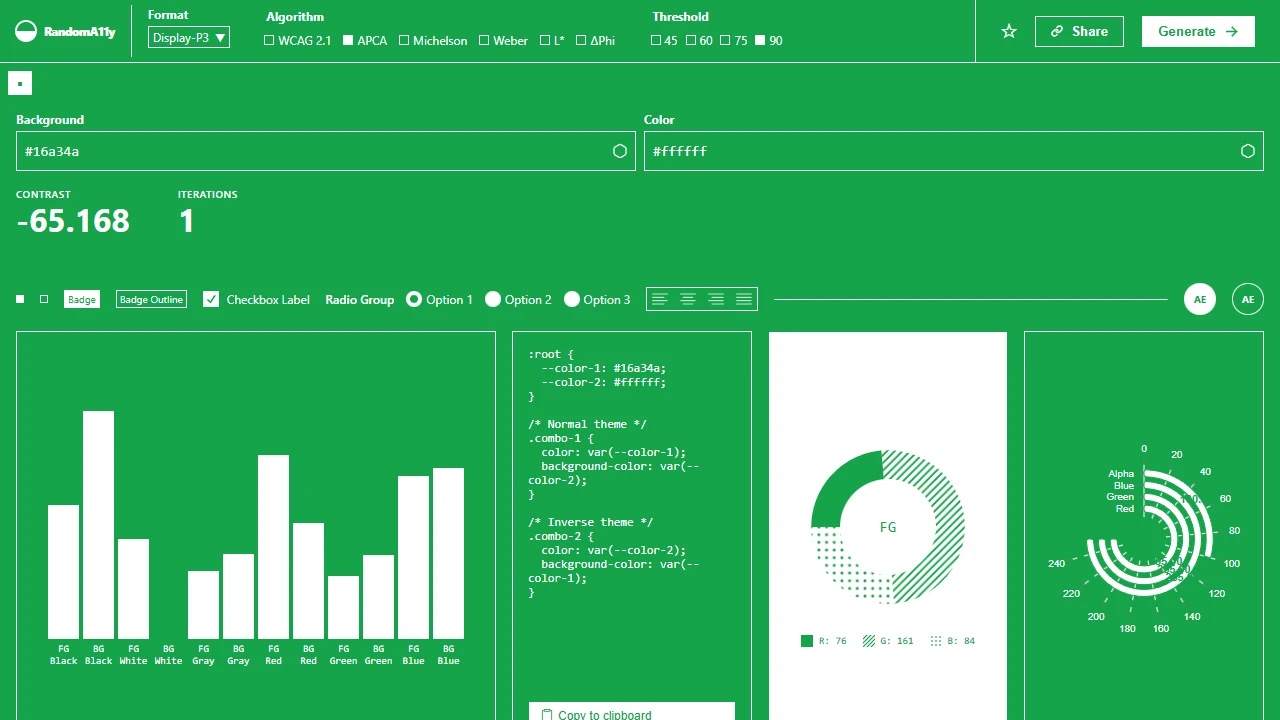The image size is (1280, 720).
Task: Click the star favorite icon in the top bar
Action: click(x=1008, y=31)
